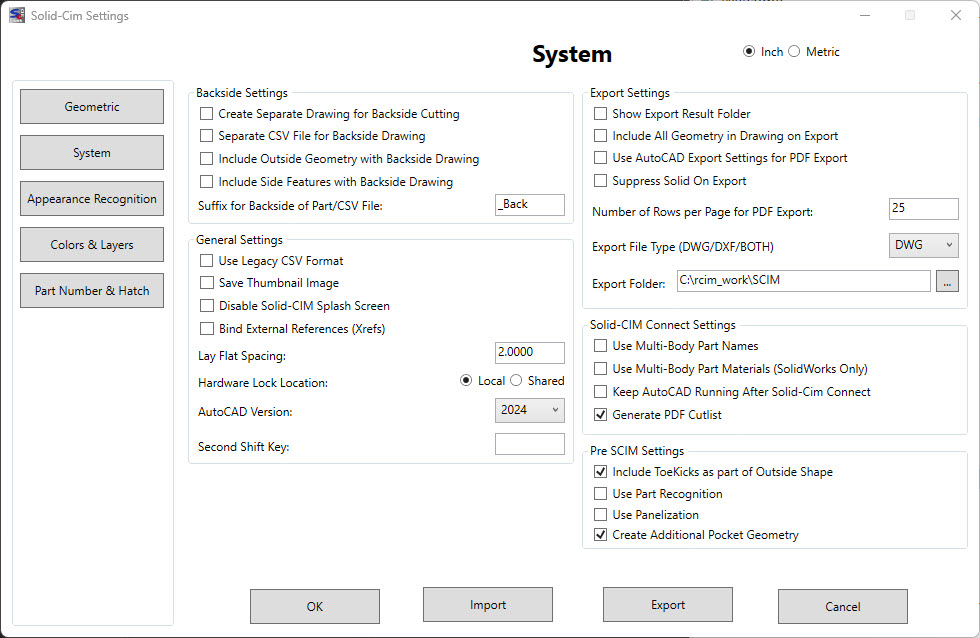Screen dimensions: 980x638
Task: Cancel the settings dialog
Action: pyautogui.click(x=842, y=606)
